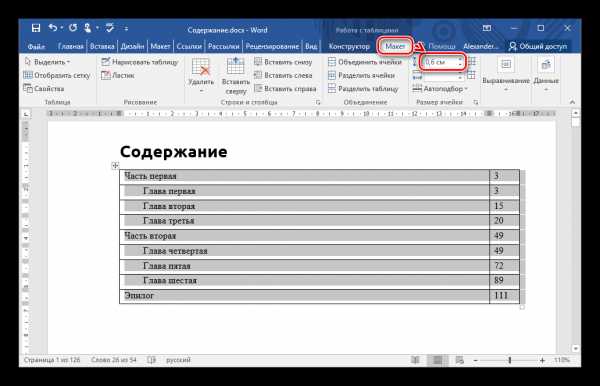Expand the AutoFit dropdown (Автоподбор)

coord(440,89)
